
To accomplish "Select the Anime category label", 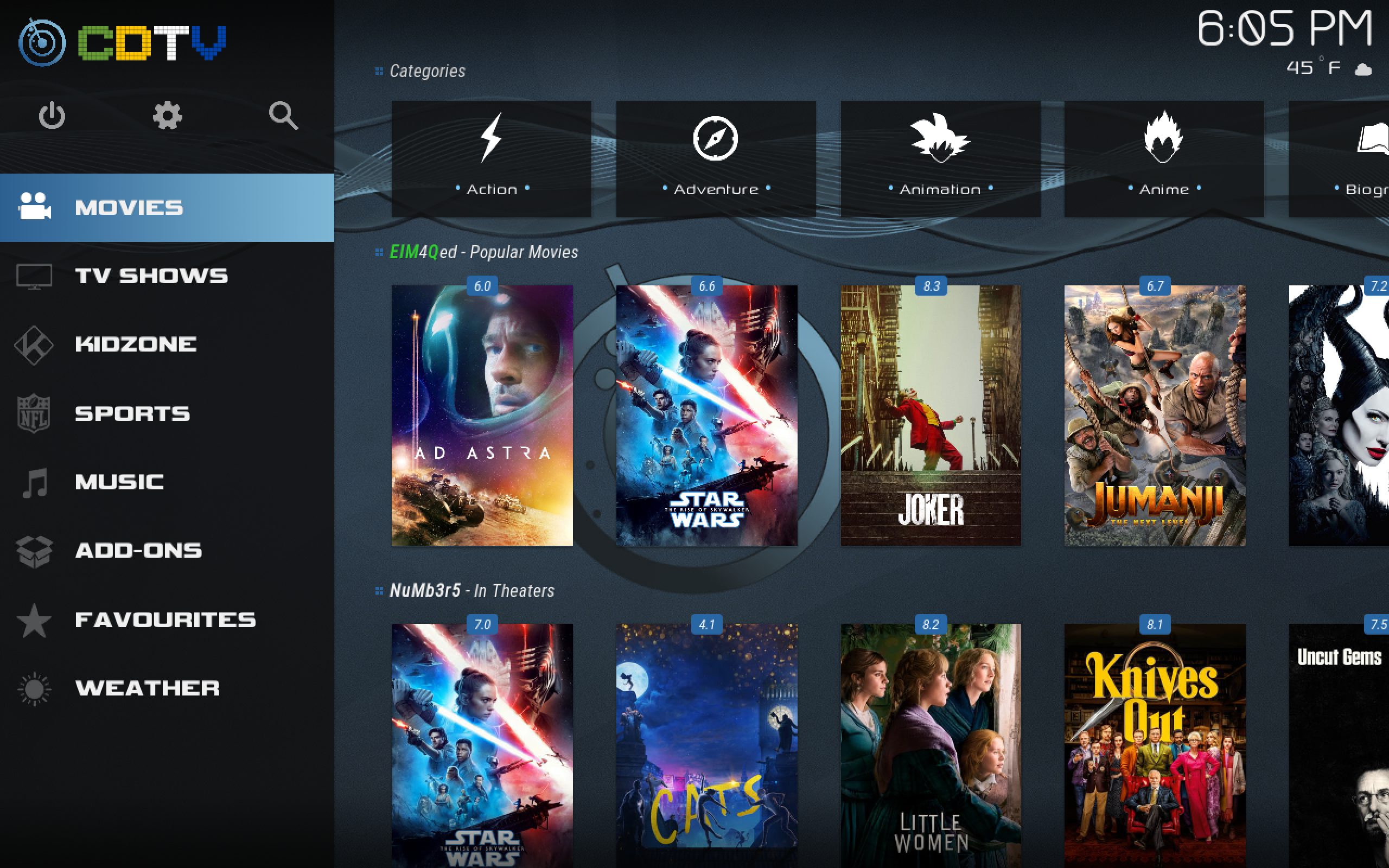I will click(x=1164, y=189).
